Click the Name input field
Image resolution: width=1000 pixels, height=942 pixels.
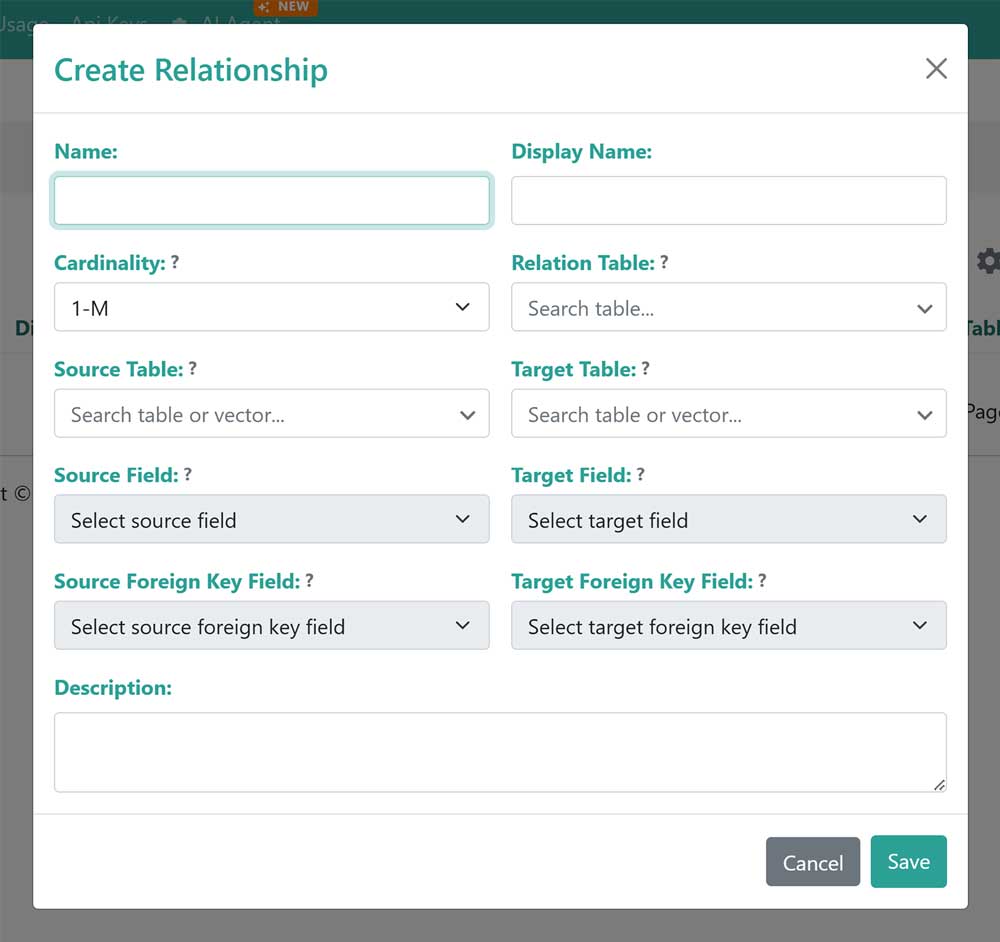click(272, 200)
